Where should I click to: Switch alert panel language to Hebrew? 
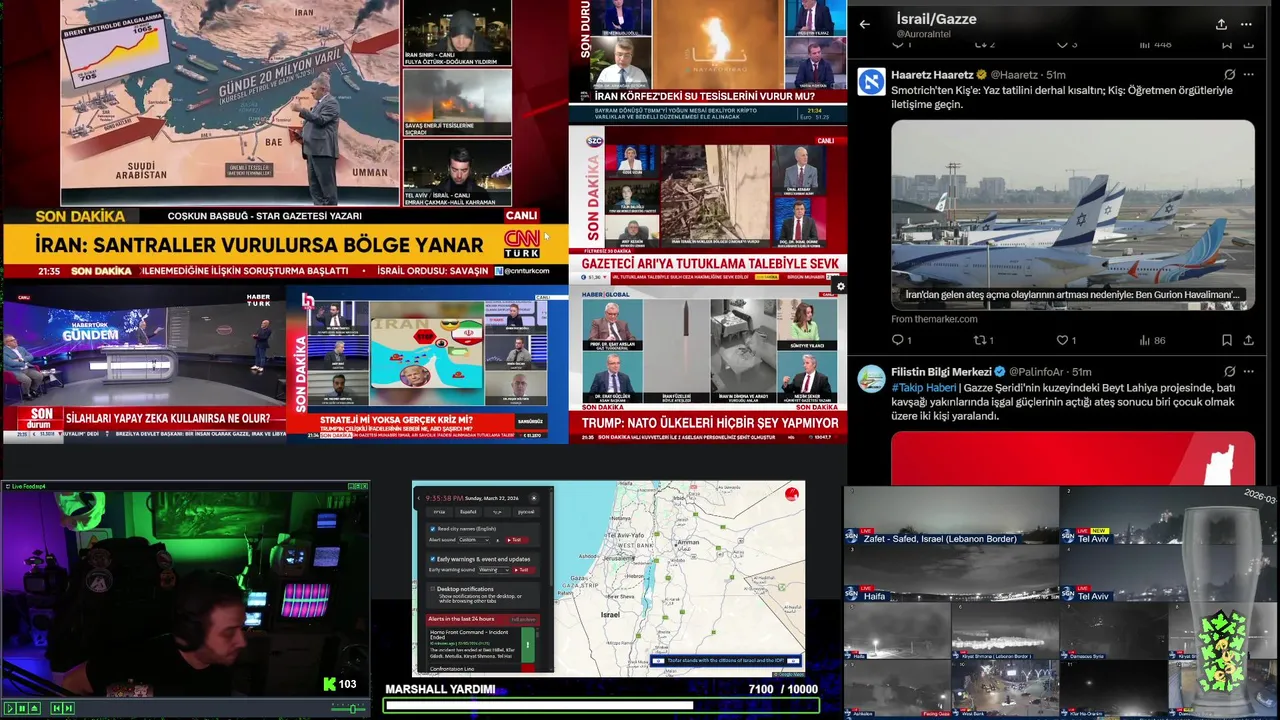coord(439,512)
